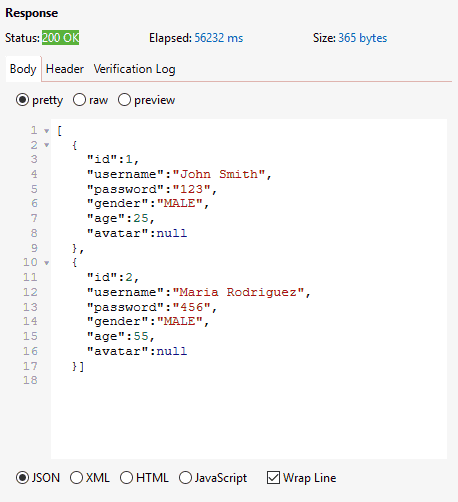Click the closing brackets on line 17

pos(78,366)
